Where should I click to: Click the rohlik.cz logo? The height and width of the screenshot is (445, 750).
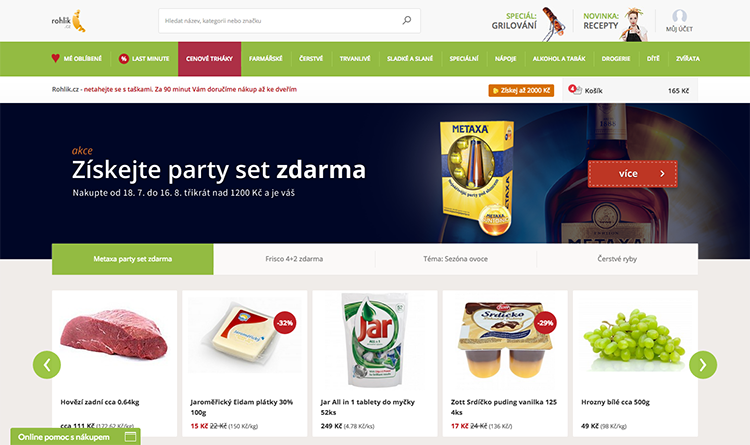pos(68,21)
